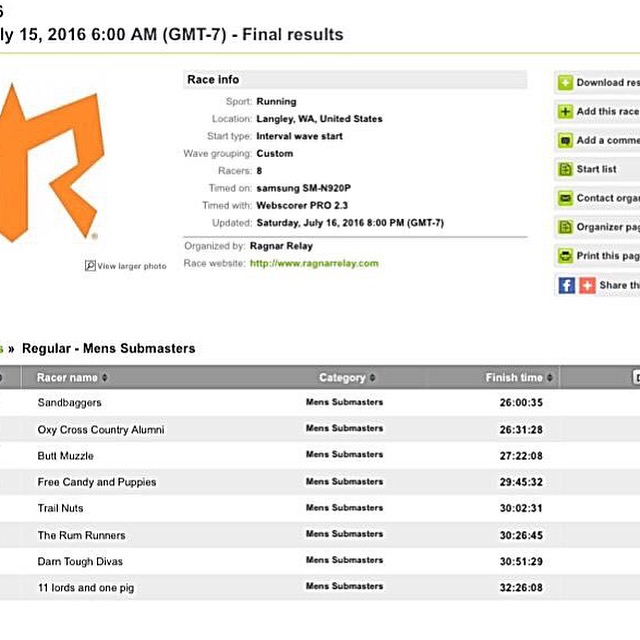Click the Download results green icon

(x=565, y=83)
